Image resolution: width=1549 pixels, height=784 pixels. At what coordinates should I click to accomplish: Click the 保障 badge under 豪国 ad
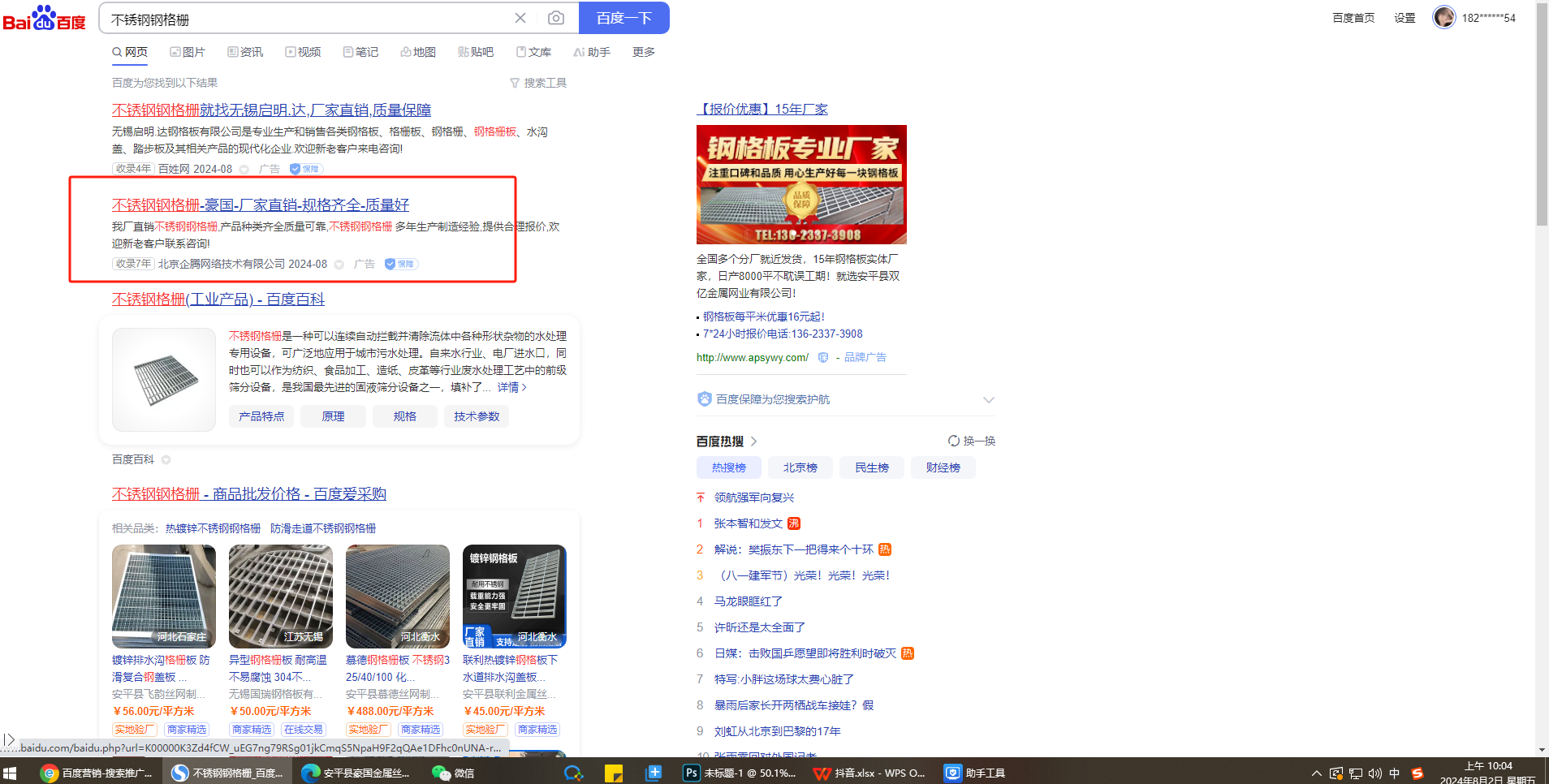401,264
